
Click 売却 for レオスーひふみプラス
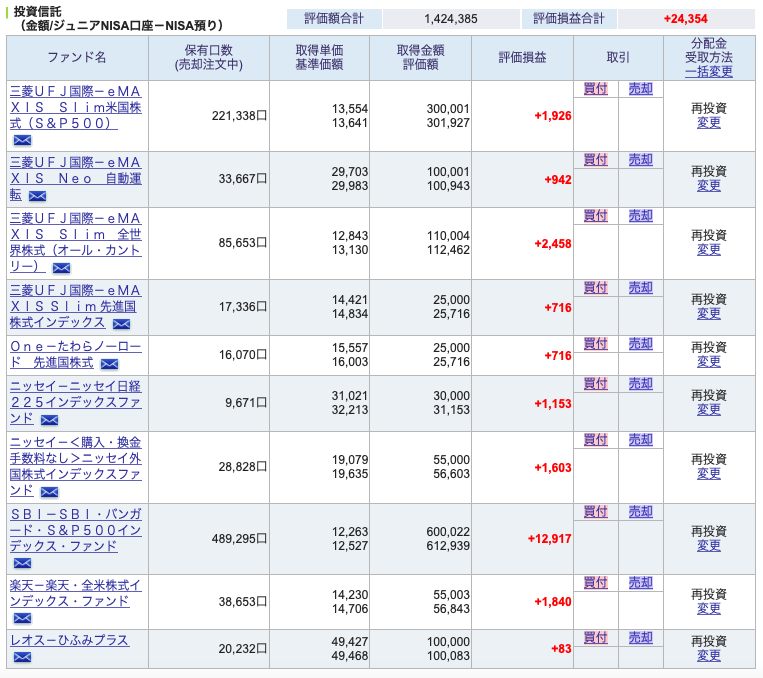[x=640, y=638]
